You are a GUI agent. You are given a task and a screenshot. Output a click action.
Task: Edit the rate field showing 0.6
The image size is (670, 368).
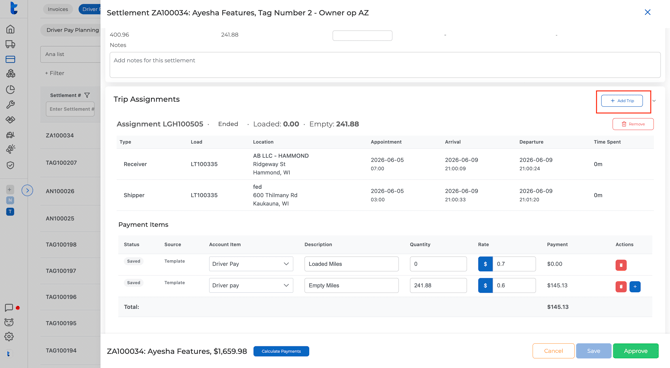pos(514,286)
